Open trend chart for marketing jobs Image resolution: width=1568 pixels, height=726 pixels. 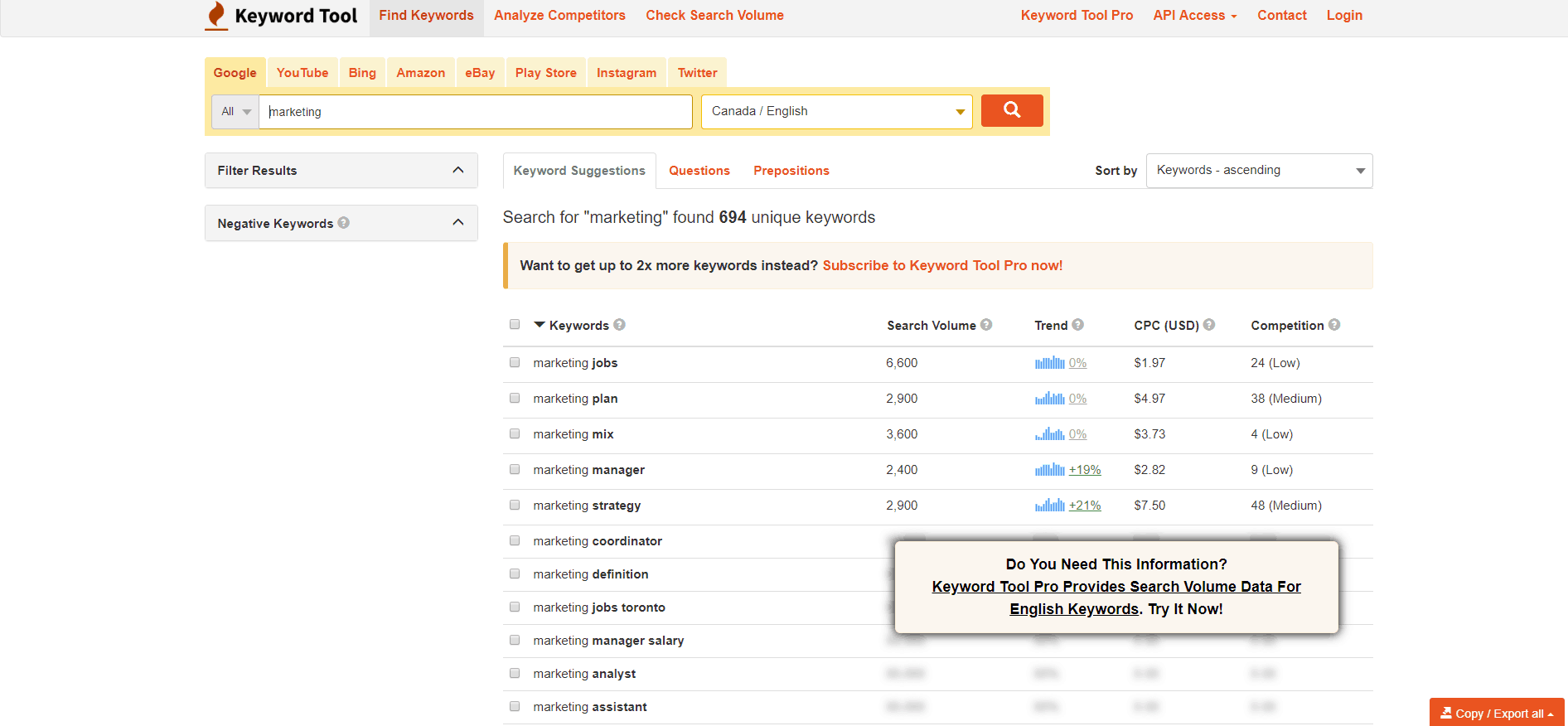(x=1049, y=363)
